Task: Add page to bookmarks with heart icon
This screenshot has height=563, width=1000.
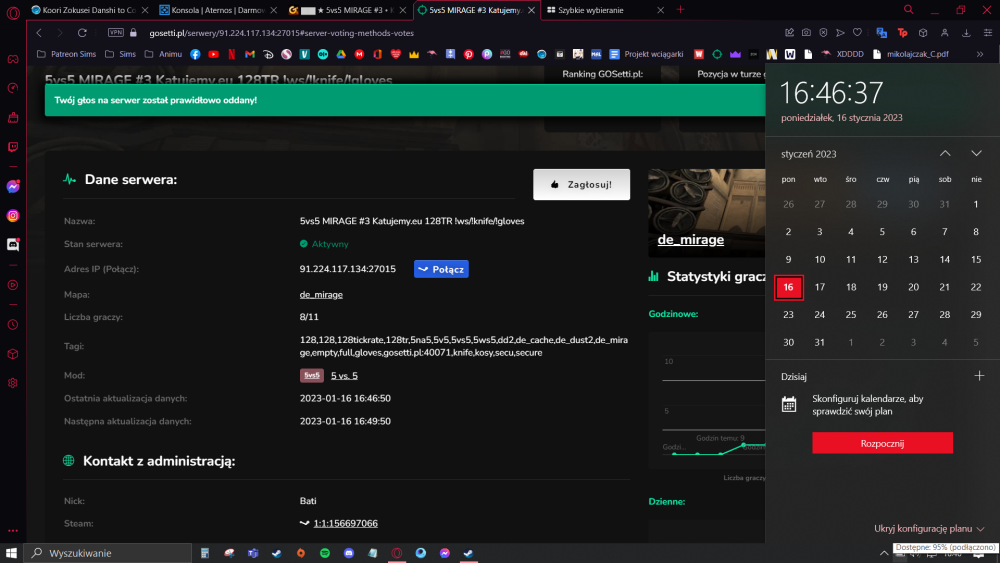Action: 857,33
